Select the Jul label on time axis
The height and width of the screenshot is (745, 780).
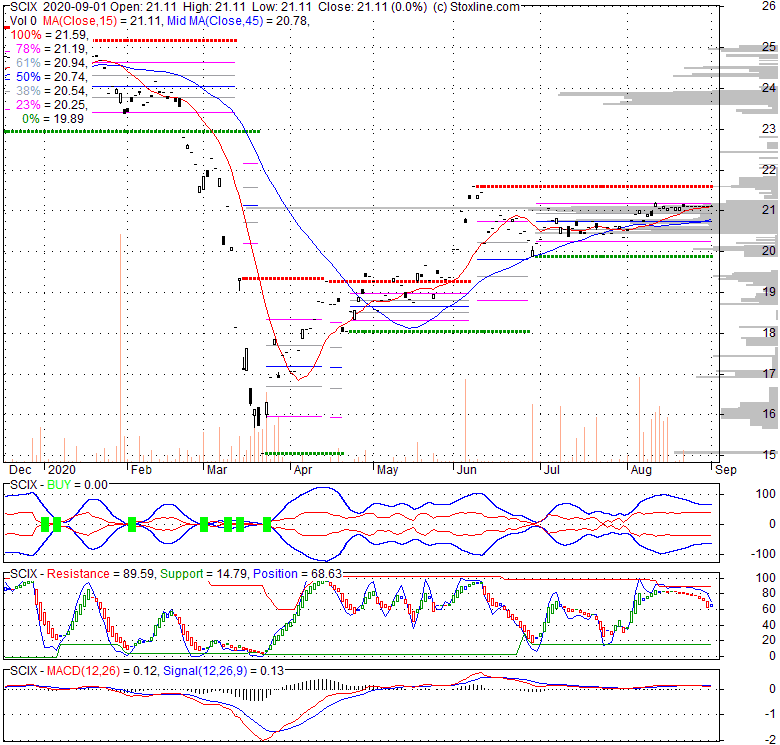(552, 469)
